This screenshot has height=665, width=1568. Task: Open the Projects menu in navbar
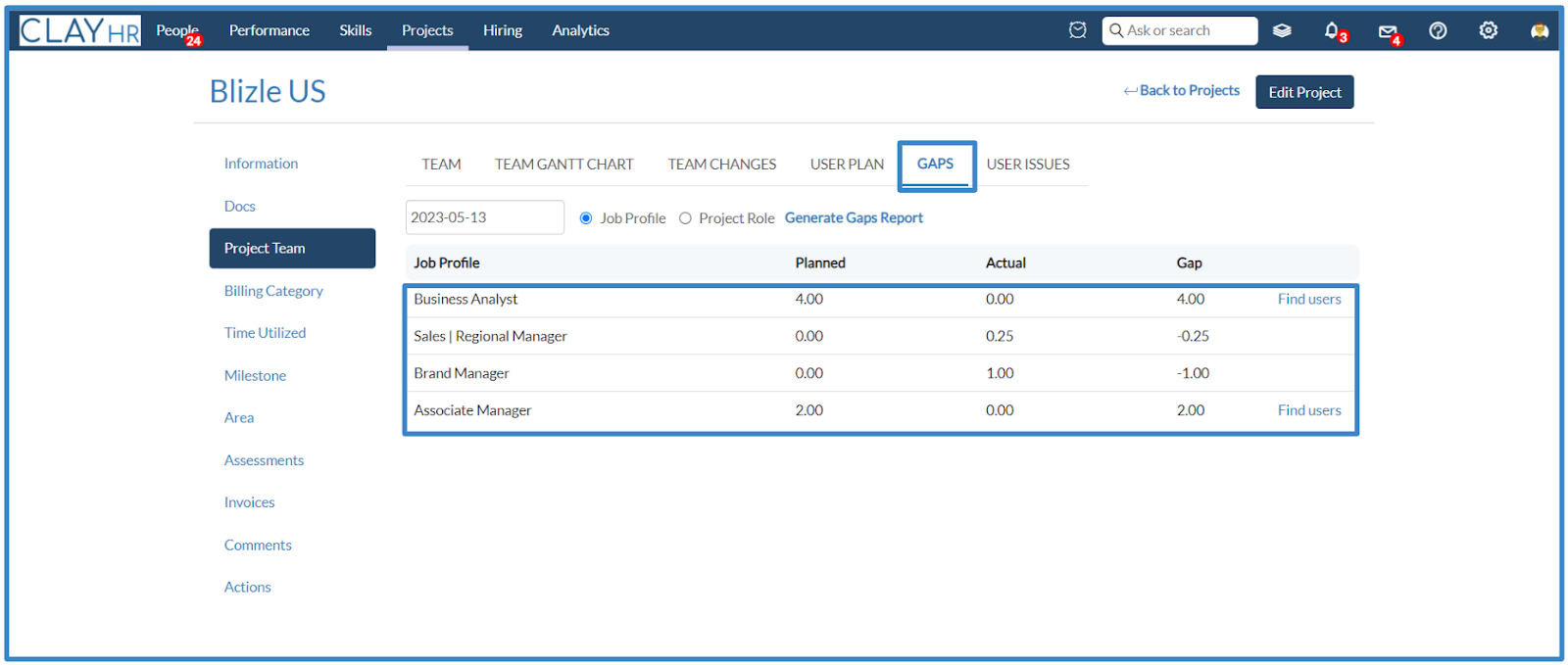pyautogui.click(x=427, y=30)
